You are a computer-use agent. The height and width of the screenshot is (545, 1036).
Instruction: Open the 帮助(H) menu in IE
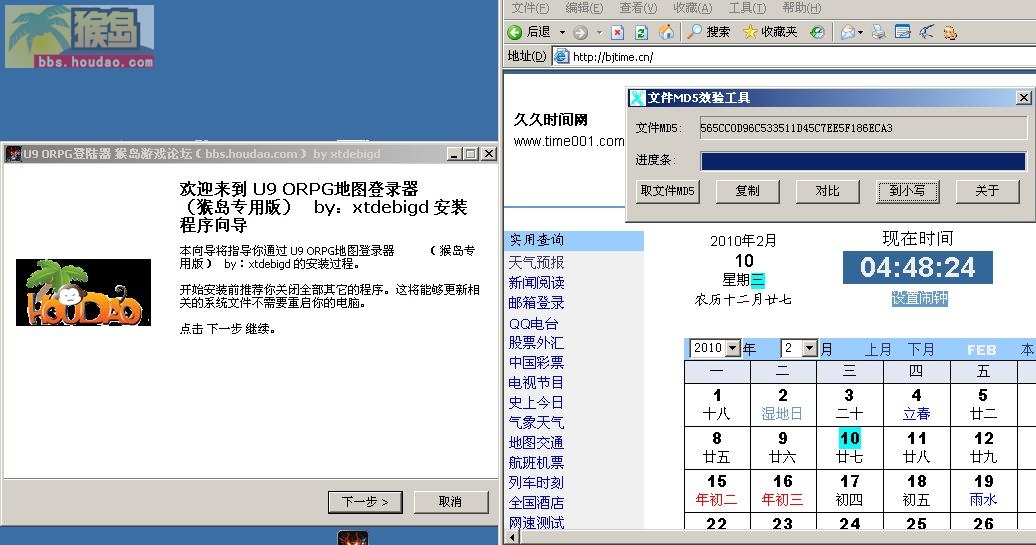tap(801, 8)
